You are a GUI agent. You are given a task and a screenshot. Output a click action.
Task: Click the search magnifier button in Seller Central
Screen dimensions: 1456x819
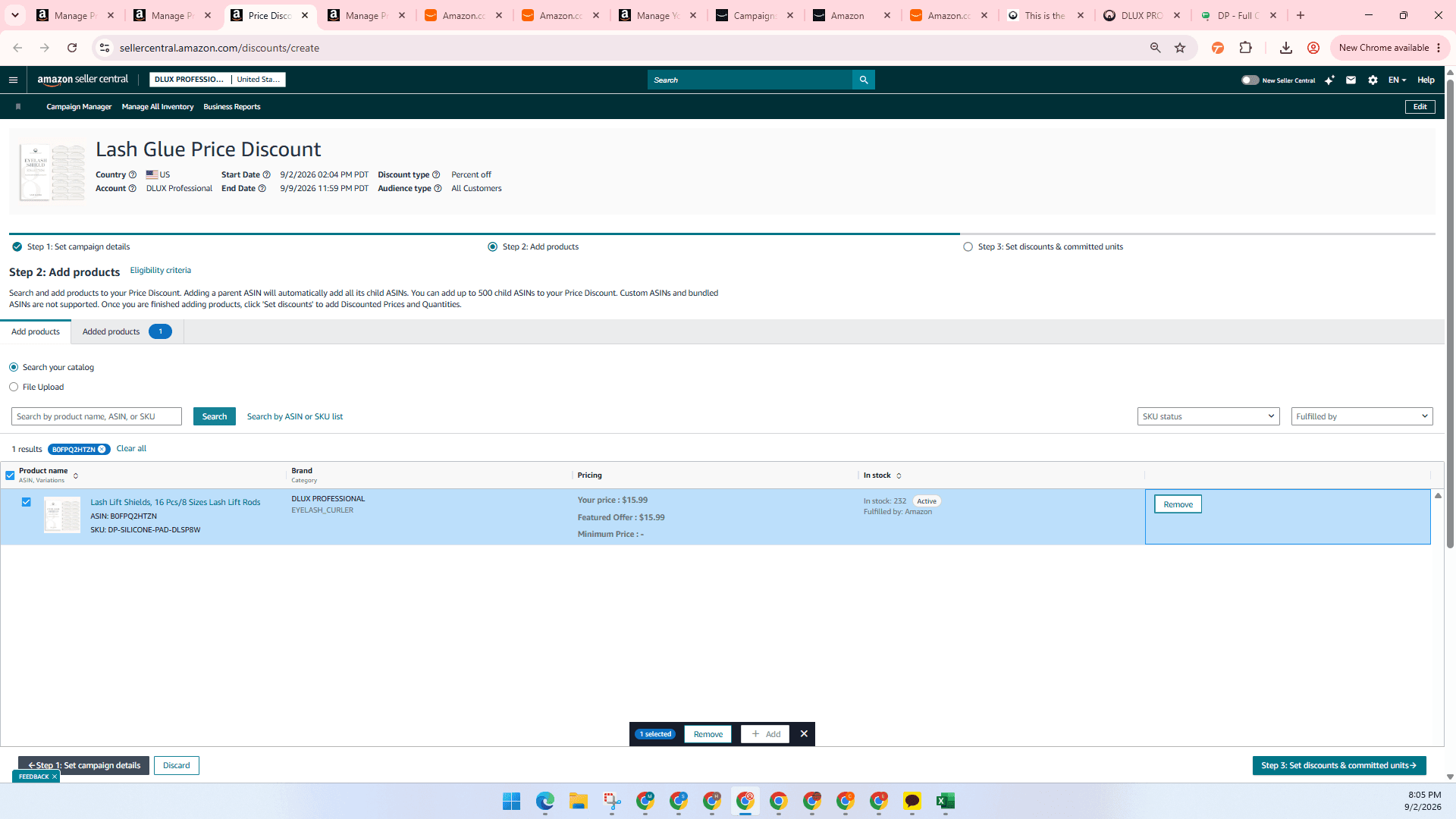tap(864, 80)
